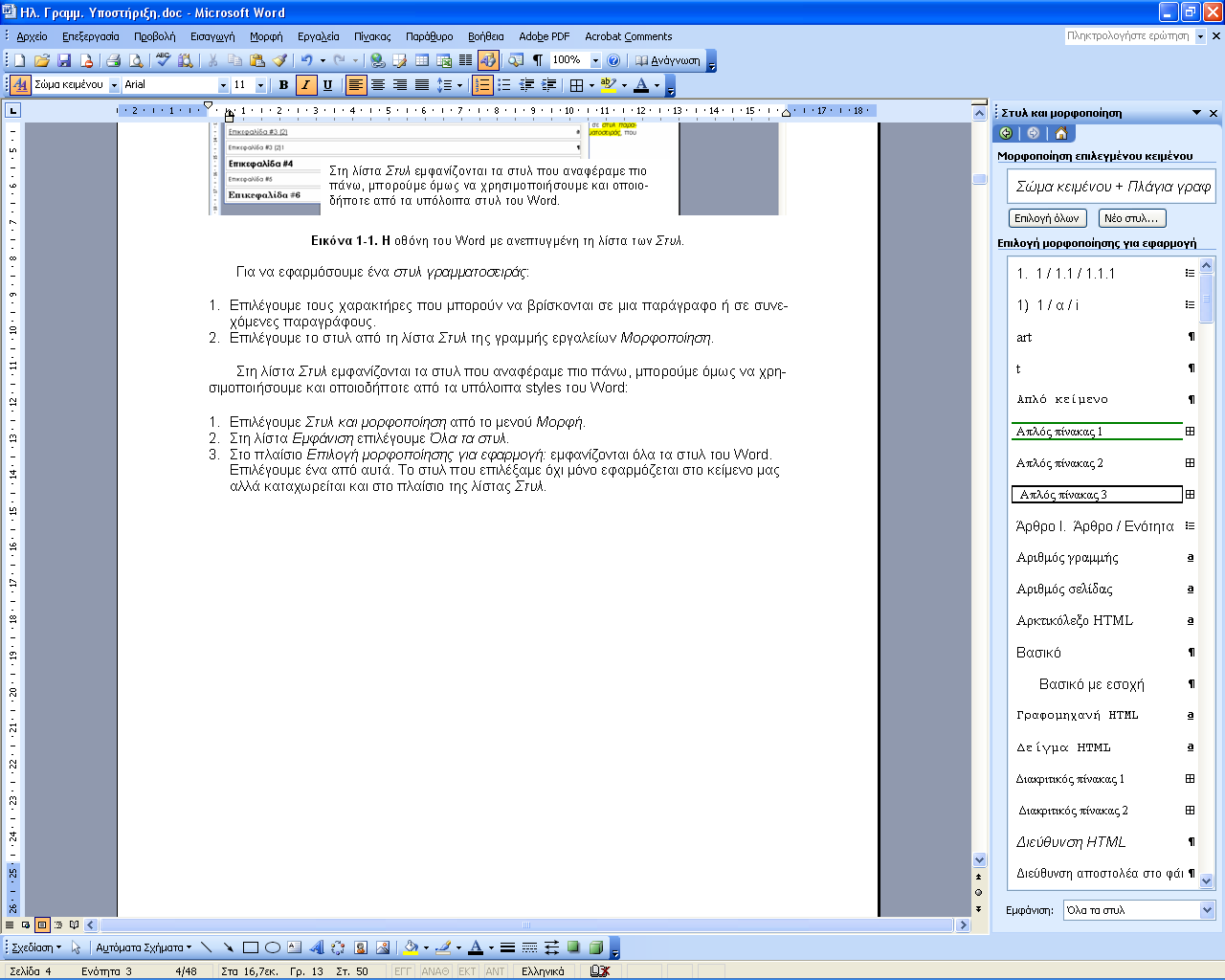
Task: Toggle Bold formatting
Action: (x=283, y=85)
